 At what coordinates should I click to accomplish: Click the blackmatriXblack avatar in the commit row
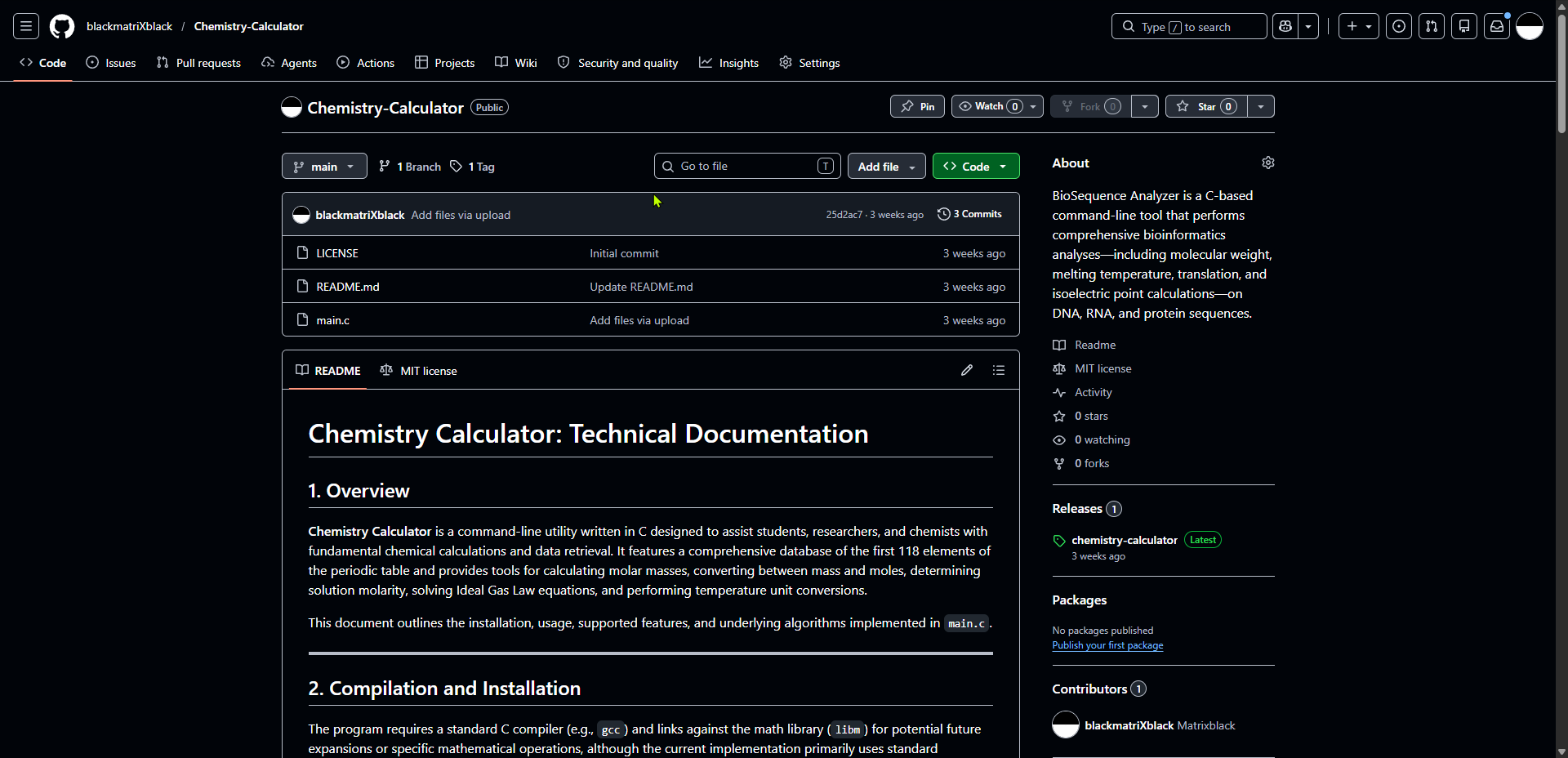(301, 215)
